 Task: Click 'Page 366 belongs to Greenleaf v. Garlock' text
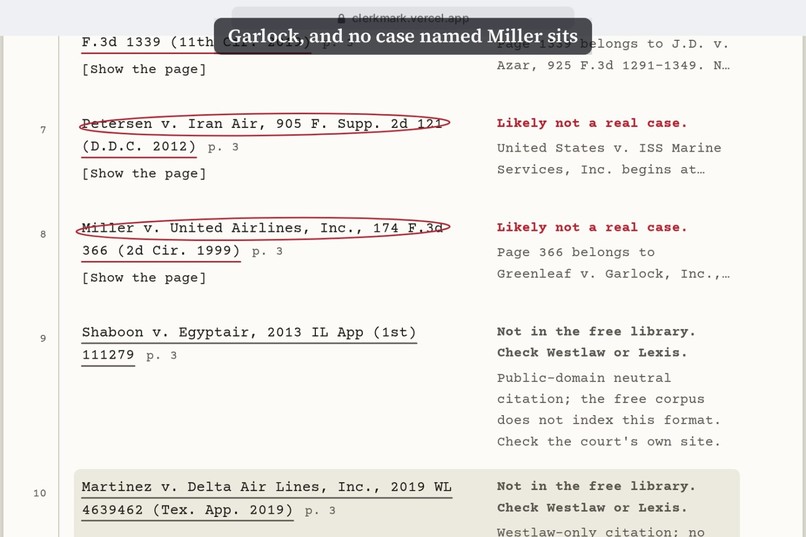(x=613, y=263)
